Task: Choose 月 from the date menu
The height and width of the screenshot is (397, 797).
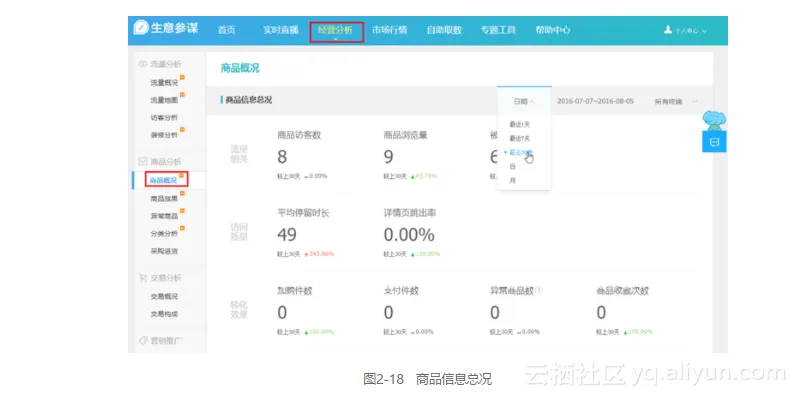Action: [512, 180]
